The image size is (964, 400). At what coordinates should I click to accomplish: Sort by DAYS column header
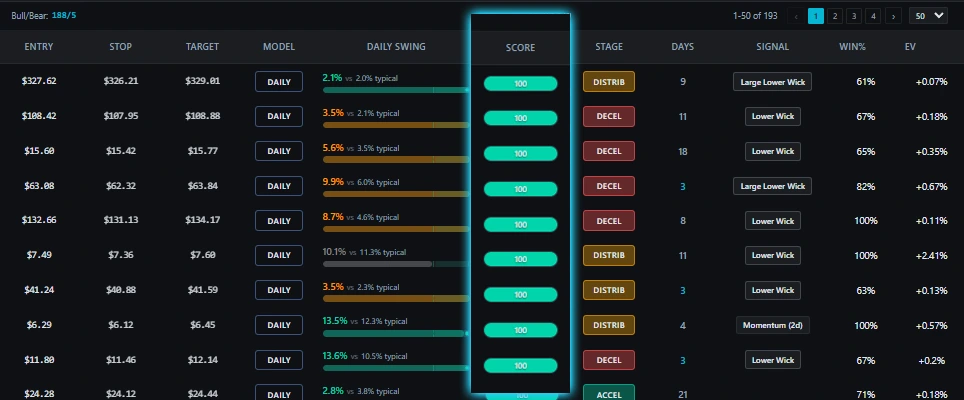(x=682, y=47)
